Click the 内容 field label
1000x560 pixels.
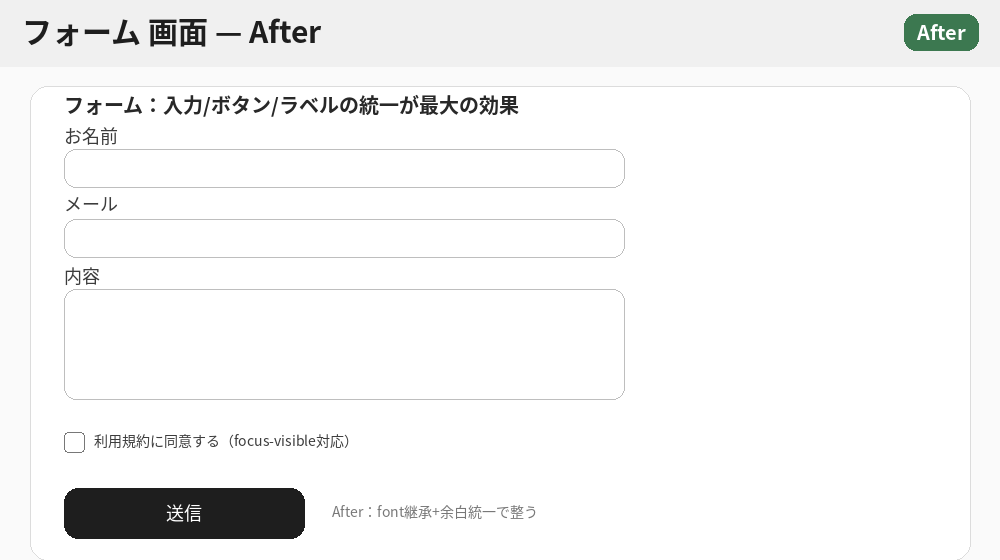(82, 277)
